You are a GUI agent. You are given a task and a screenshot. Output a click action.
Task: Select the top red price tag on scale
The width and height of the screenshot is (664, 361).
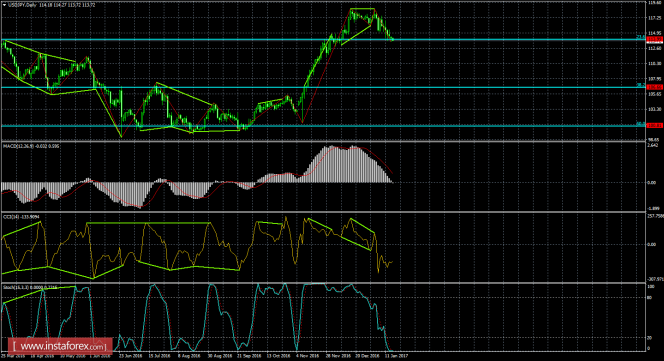[655, 39]
